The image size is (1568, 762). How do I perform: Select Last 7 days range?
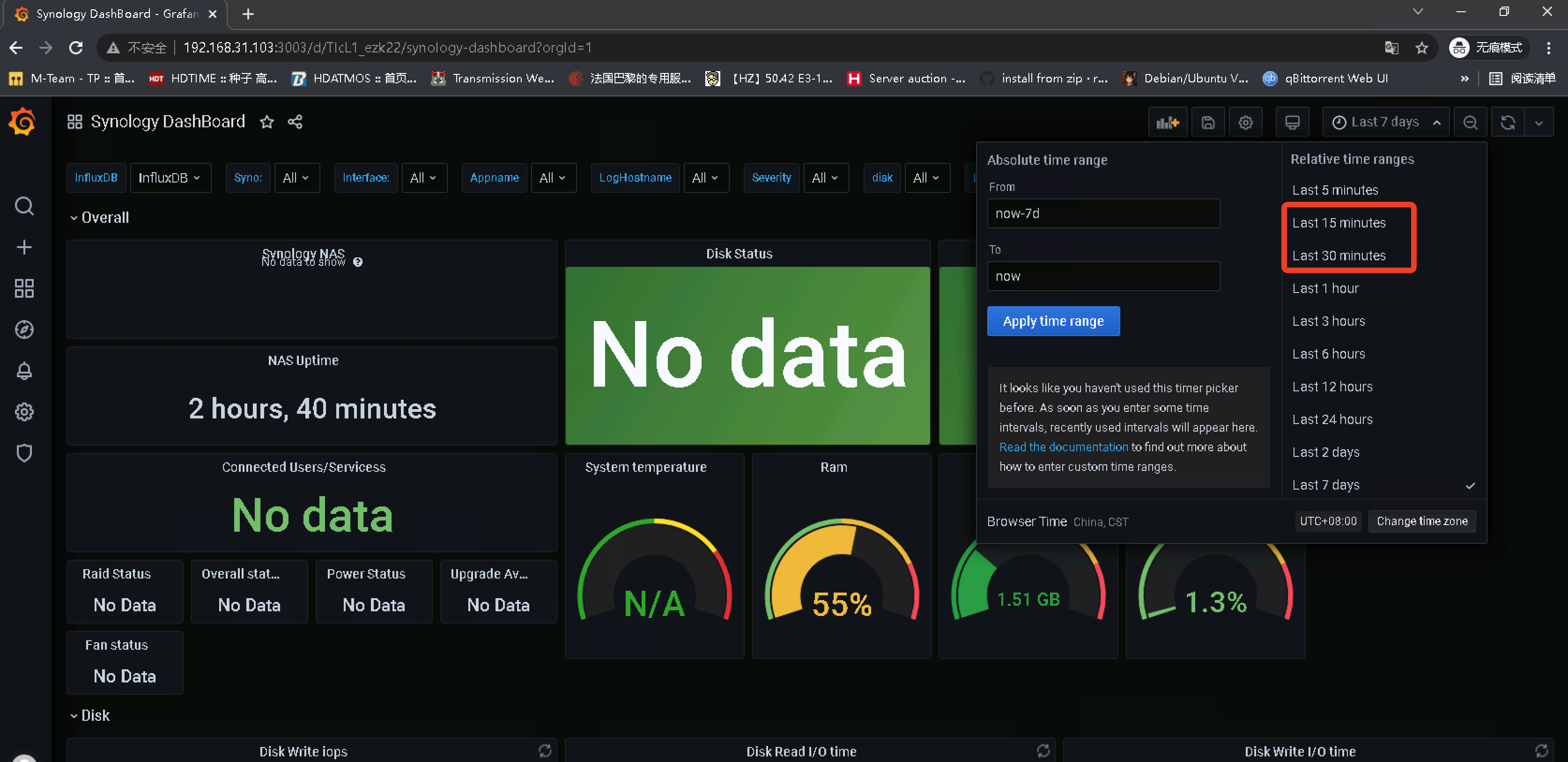pyautogui.click(x=1383, y=485)
